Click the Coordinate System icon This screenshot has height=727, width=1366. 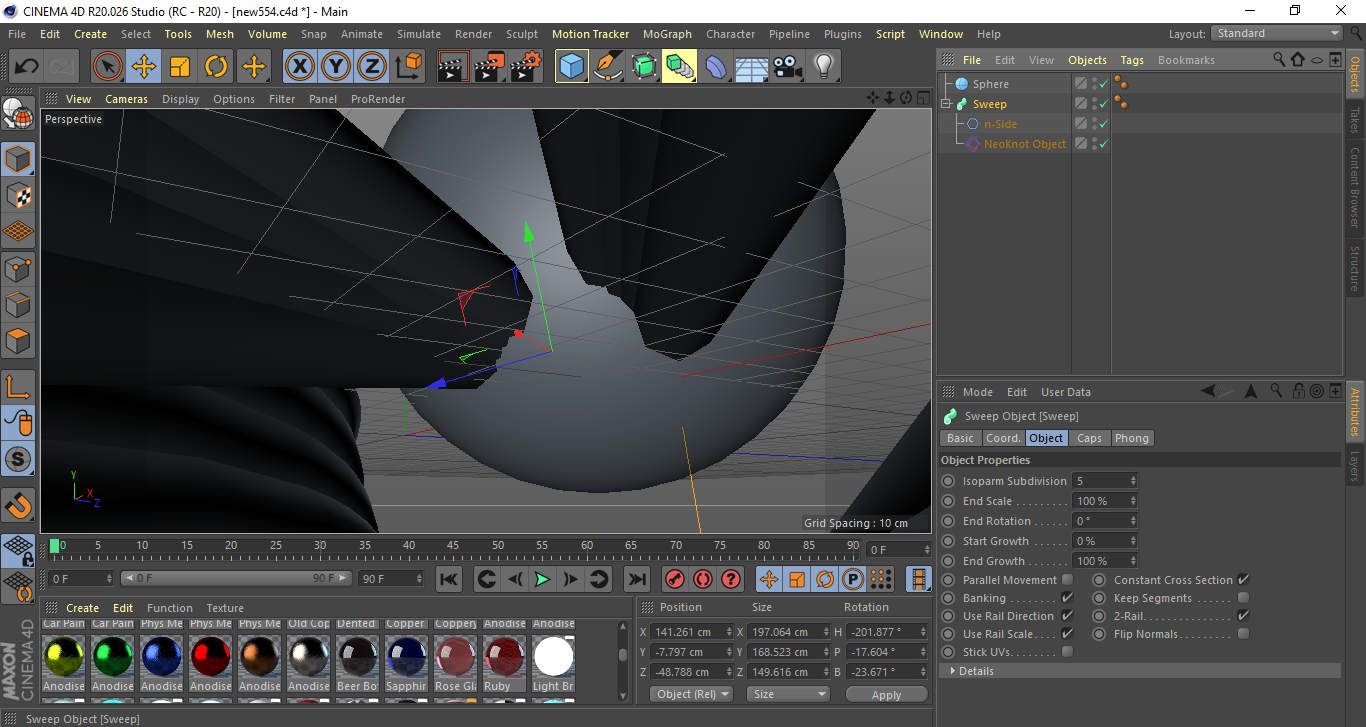(409, 67)
